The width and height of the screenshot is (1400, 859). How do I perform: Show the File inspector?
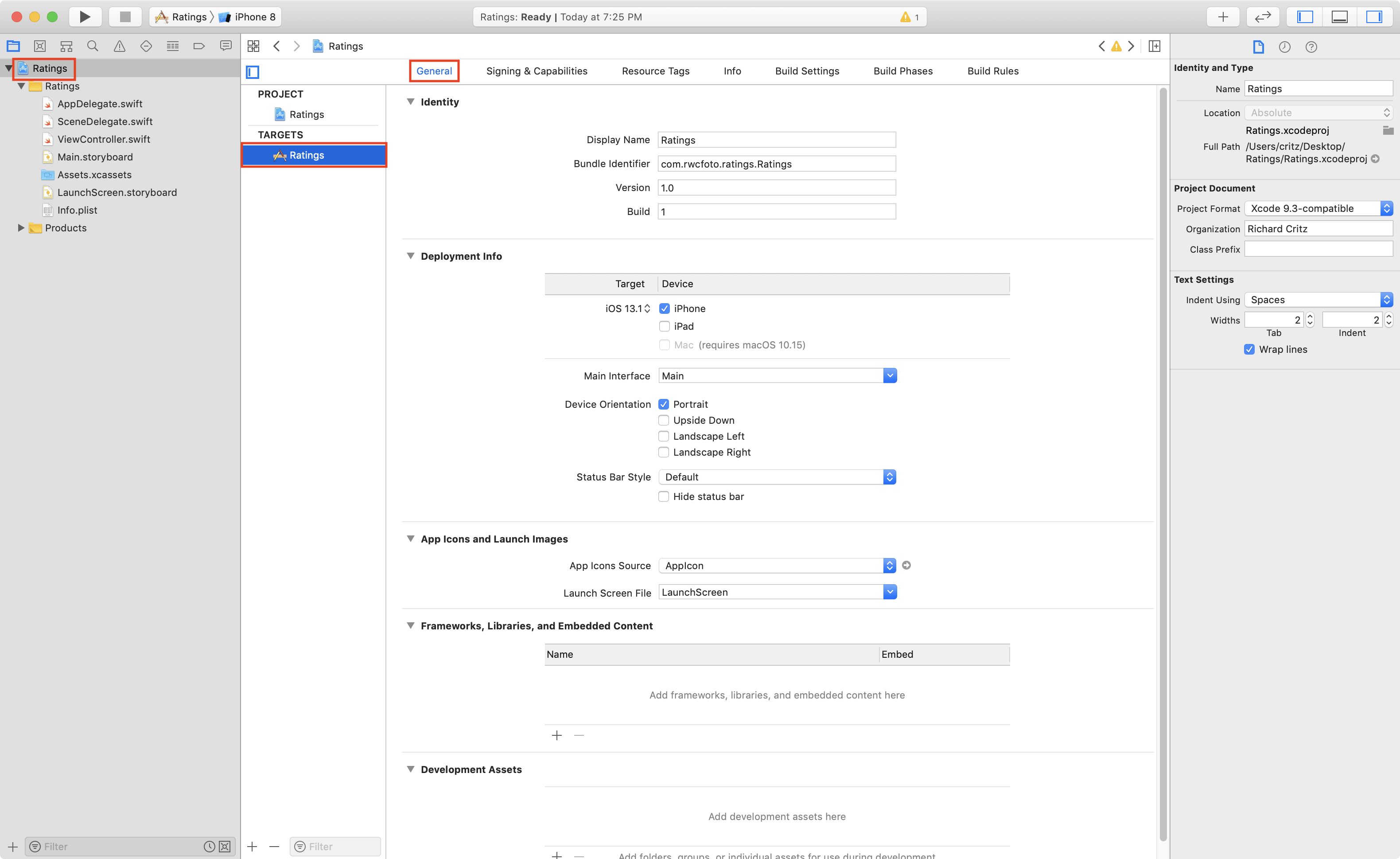[1259, 47]
